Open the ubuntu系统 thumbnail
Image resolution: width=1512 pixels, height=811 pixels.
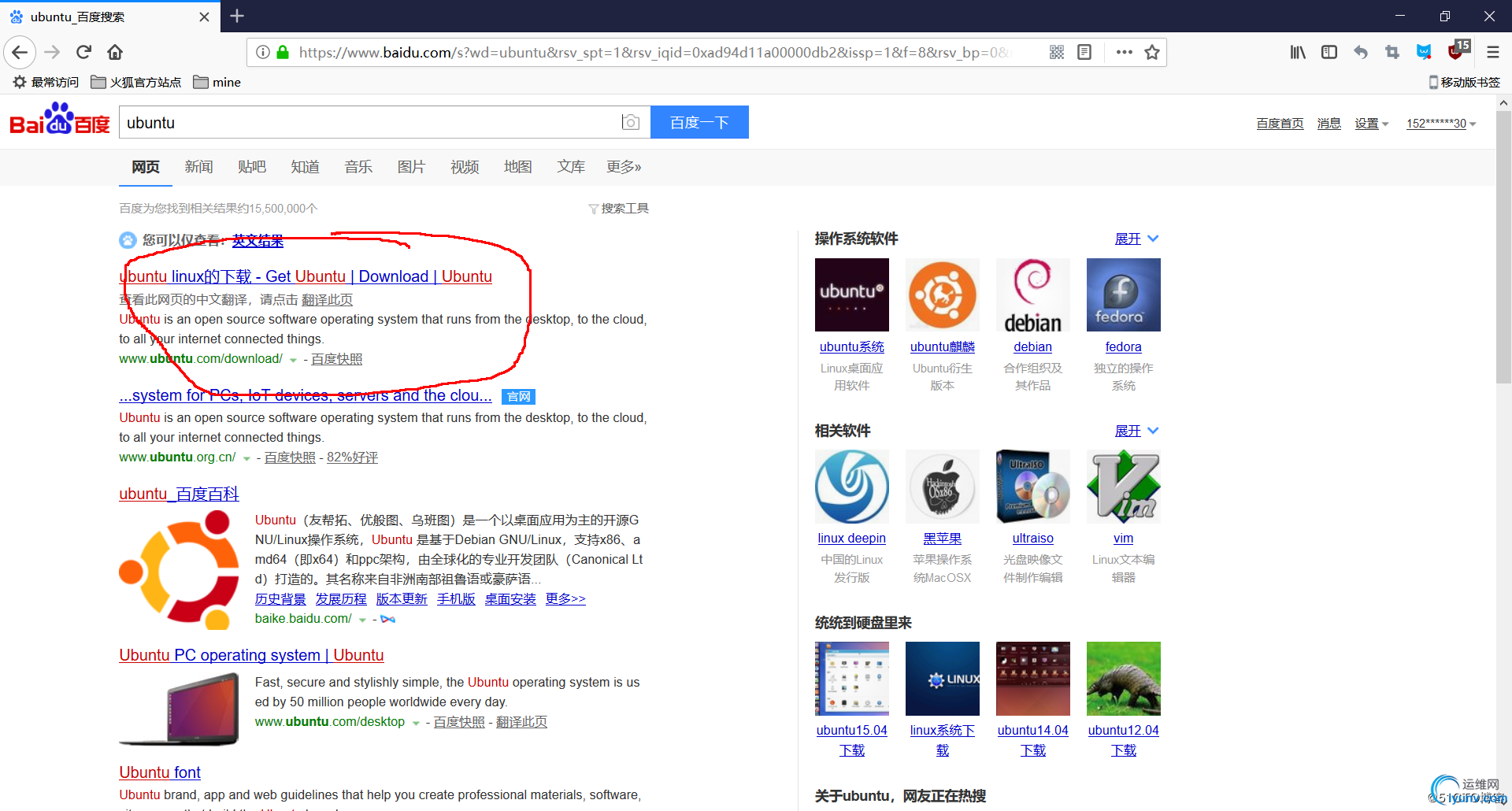851,294
